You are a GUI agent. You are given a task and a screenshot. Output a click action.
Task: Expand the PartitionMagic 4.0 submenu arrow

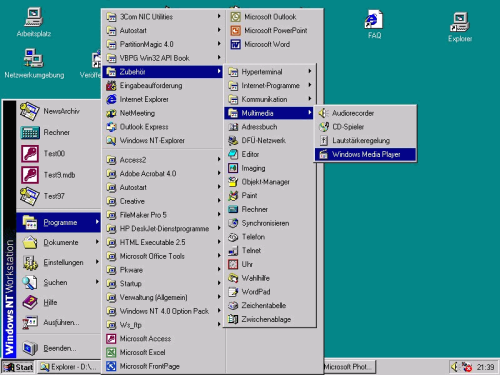pyautogui.click(x=219, y=44)
